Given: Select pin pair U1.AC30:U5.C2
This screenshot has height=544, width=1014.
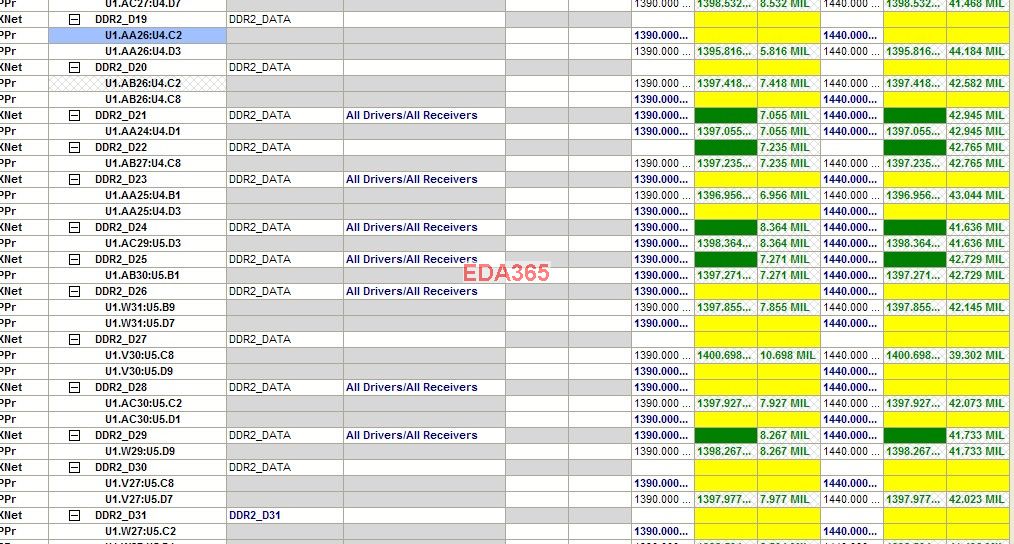Looking at the screenshot, I should point(143,403).
